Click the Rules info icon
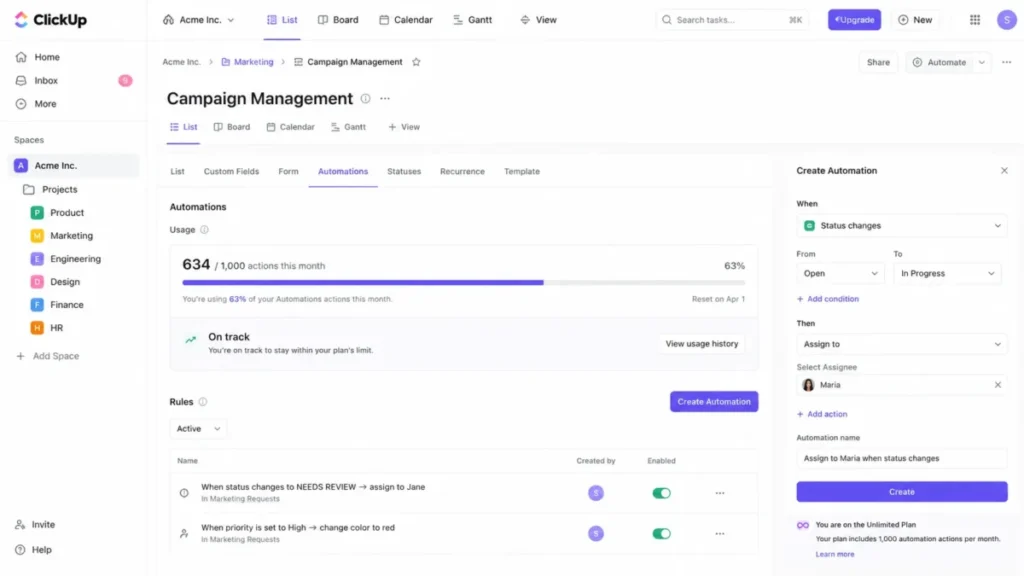1024x576 pixels. pos(203,402)
